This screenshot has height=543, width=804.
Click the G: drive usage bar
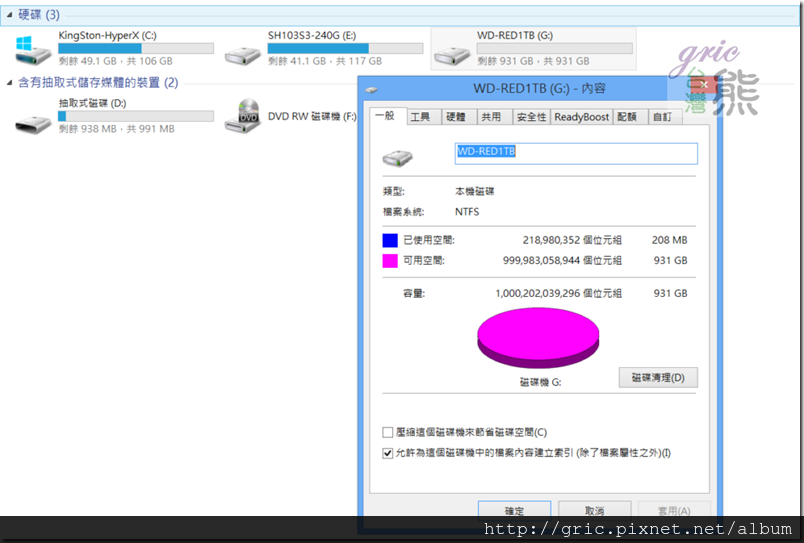tap(554, 48)
